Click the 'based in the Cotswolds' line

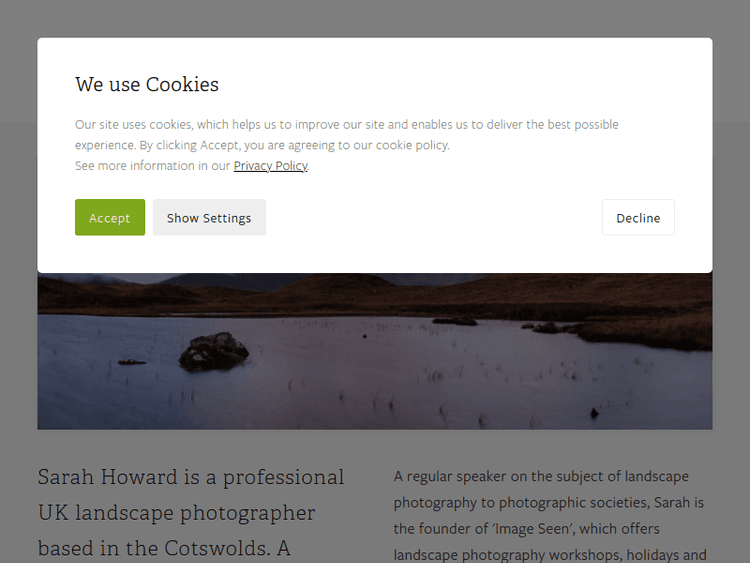pyautogui.click(x=164, y=548)
